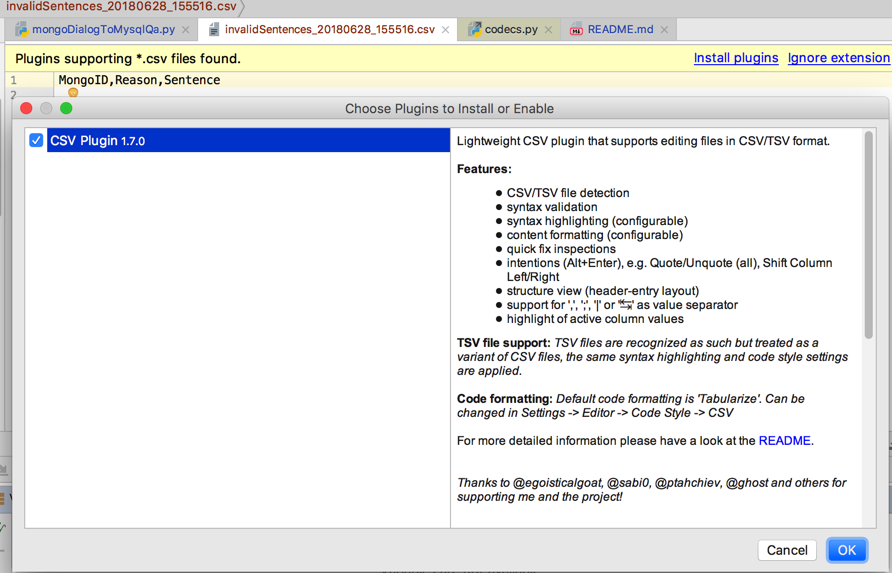The width and height of the screenshot is (892, 573).
Task: Click the 'TSV file support:' label
Action: [x=503, y=343]
